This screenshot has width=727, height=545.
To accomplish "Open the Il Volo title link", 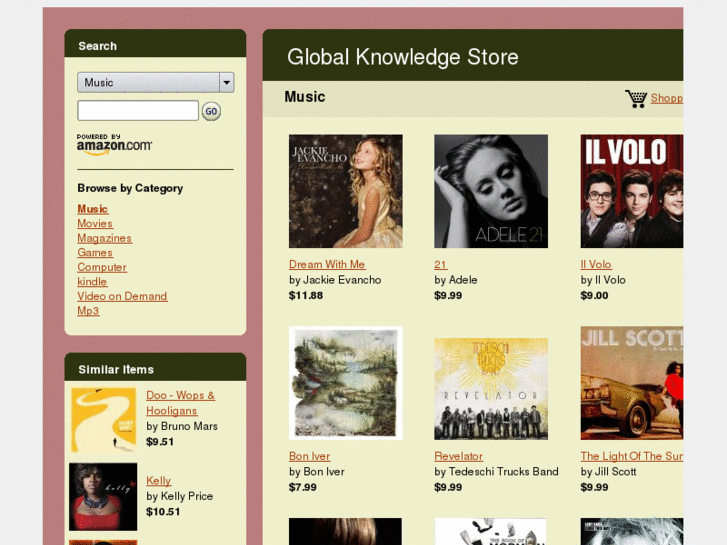I will click(x=596, y=264).
